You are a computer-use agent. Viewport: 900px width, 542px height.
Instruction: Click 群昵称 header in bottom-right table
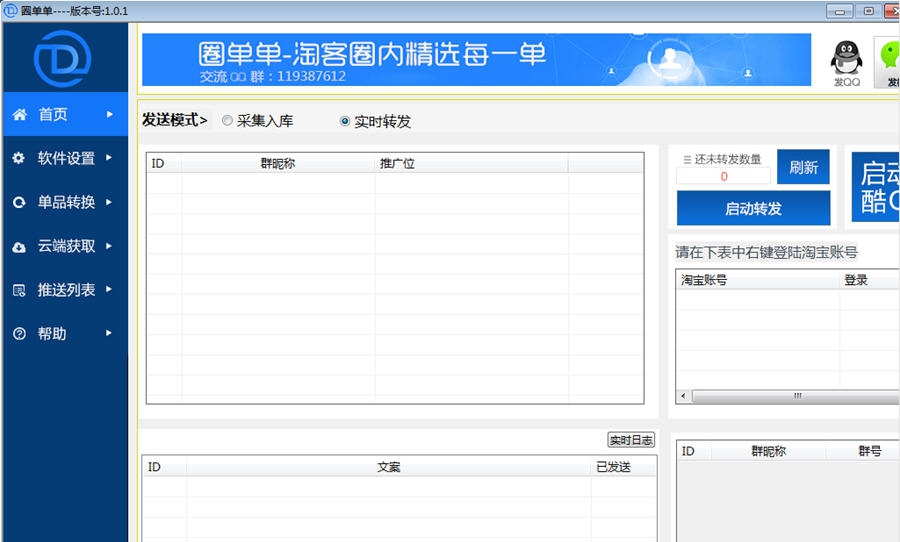[769, 451]
